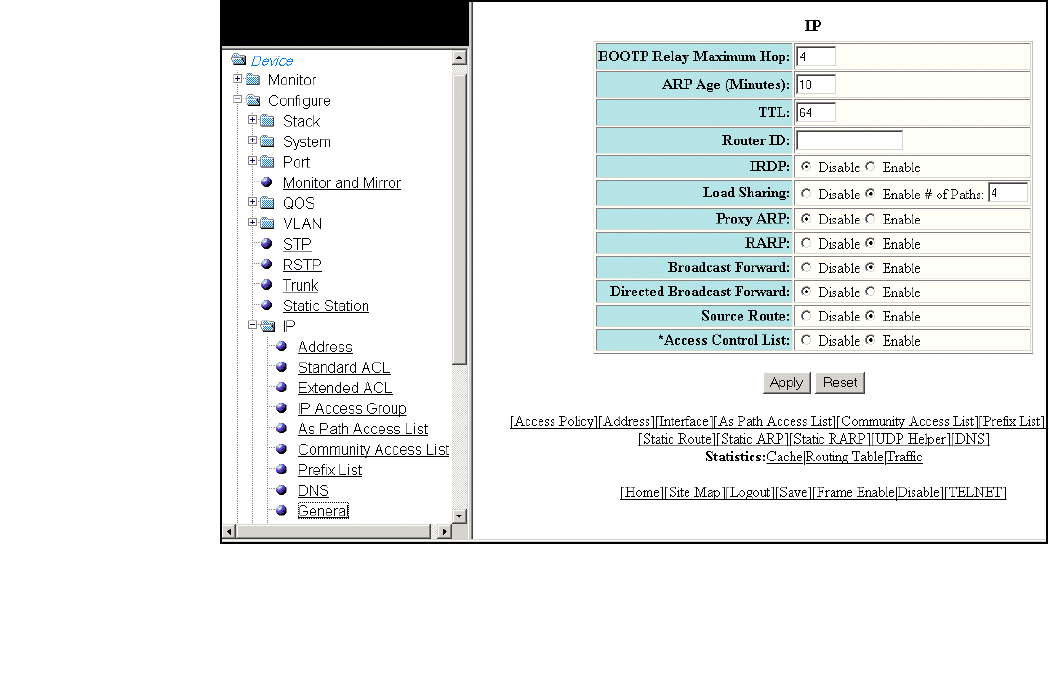Expand the Stack tree node
Image resolution: width=1049 pixels, height=700 pixels.
[252, 120]
